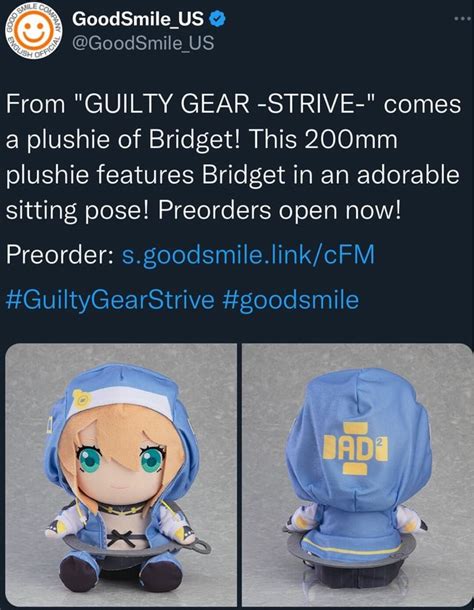Click "Preorders open now!" sentence
474x610 pixels.
[279, 210]
